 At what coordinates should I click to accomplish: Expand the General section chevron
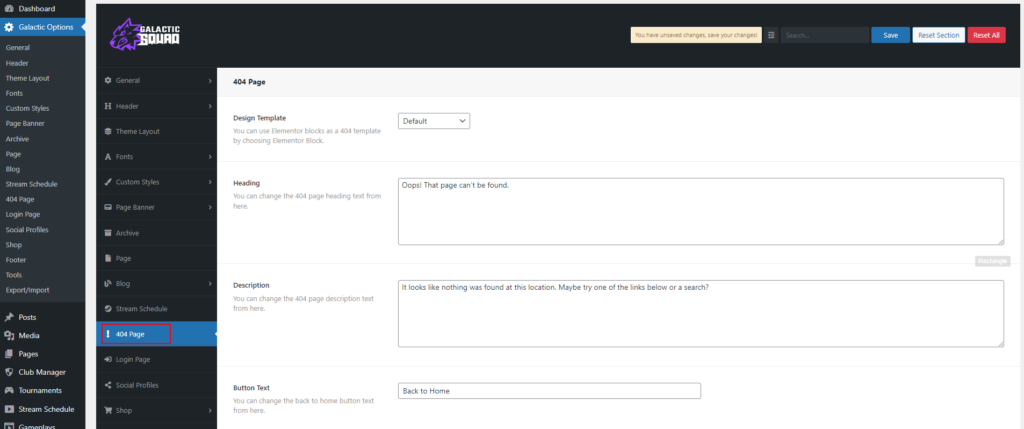(210, 80)
